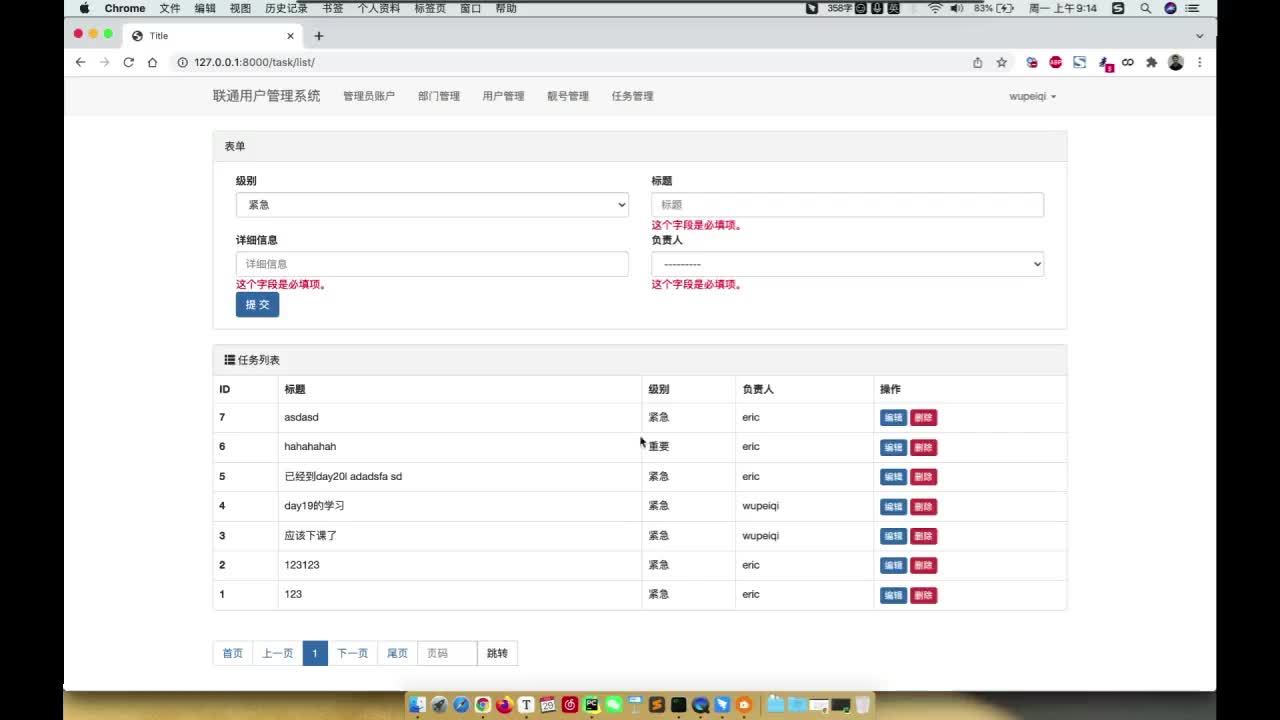Bookmark this page with the star icon
The height and width of the screenshot is (720, 1280).
tap(1001, 62)
